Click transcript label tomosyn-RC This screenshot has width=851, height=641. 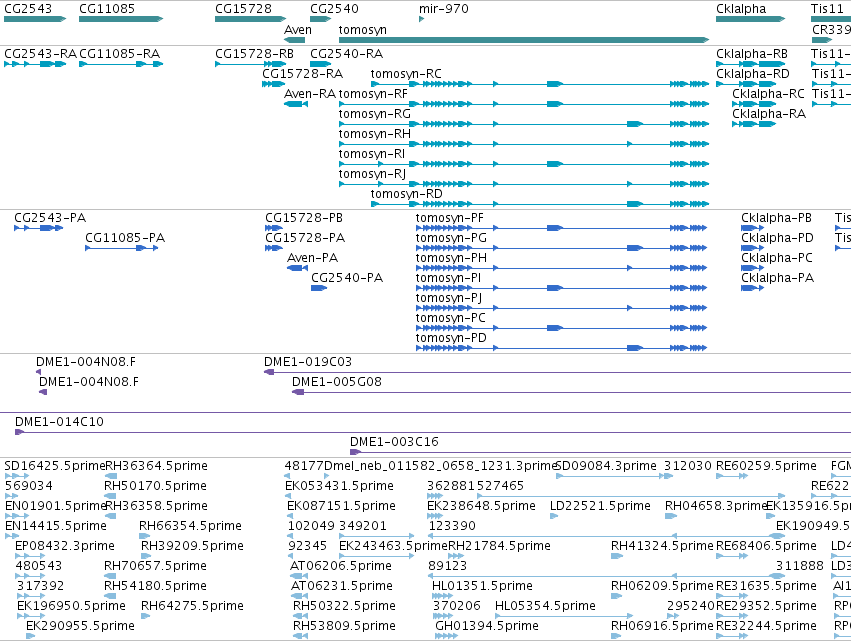[x=406, y=74]
